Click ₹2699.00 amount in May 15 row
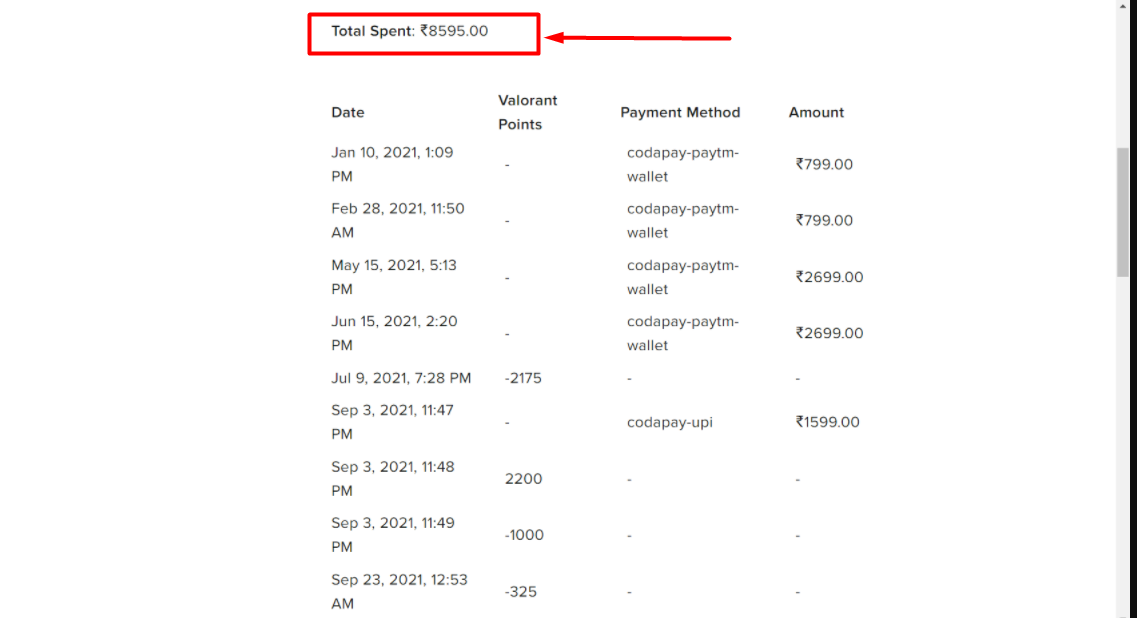The height and width of the screenshot is (618, 1137). pos(830,277)
